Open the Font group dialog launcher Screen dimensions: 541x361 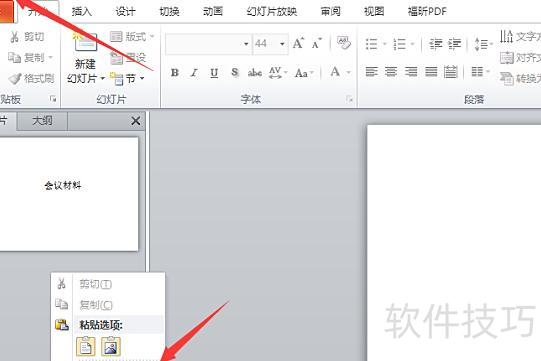pos(349,99)
